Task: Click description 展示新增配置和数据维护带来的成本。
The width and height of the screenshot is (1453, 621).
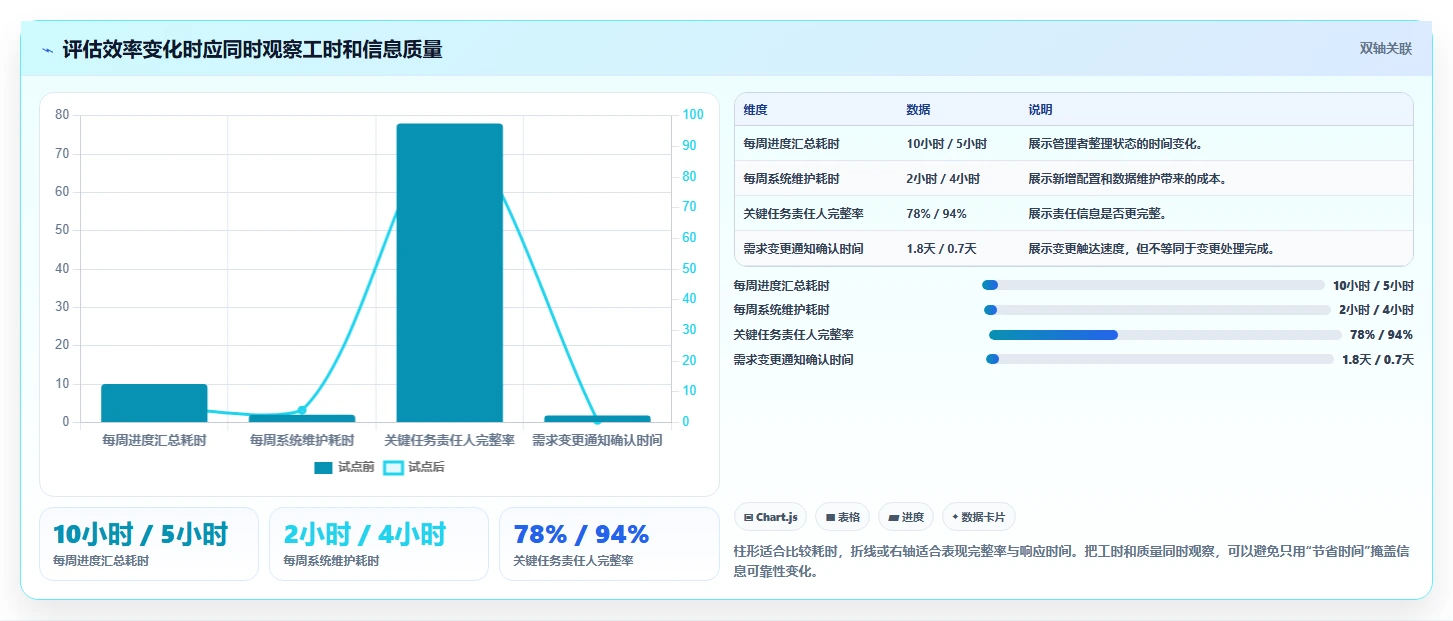Action: coord(1127,179)
